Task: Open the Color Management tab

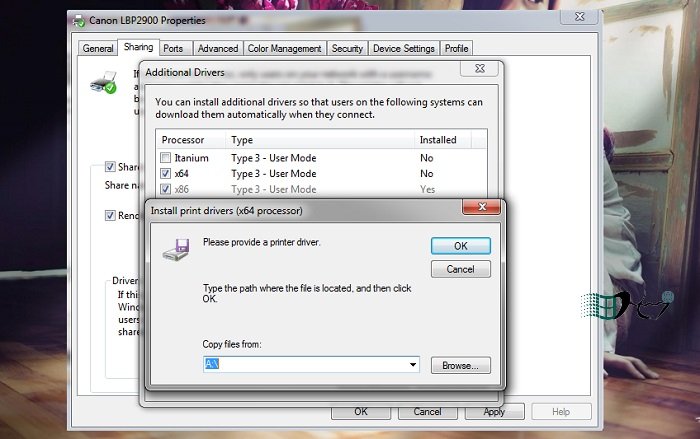Action: pos(284,48)
